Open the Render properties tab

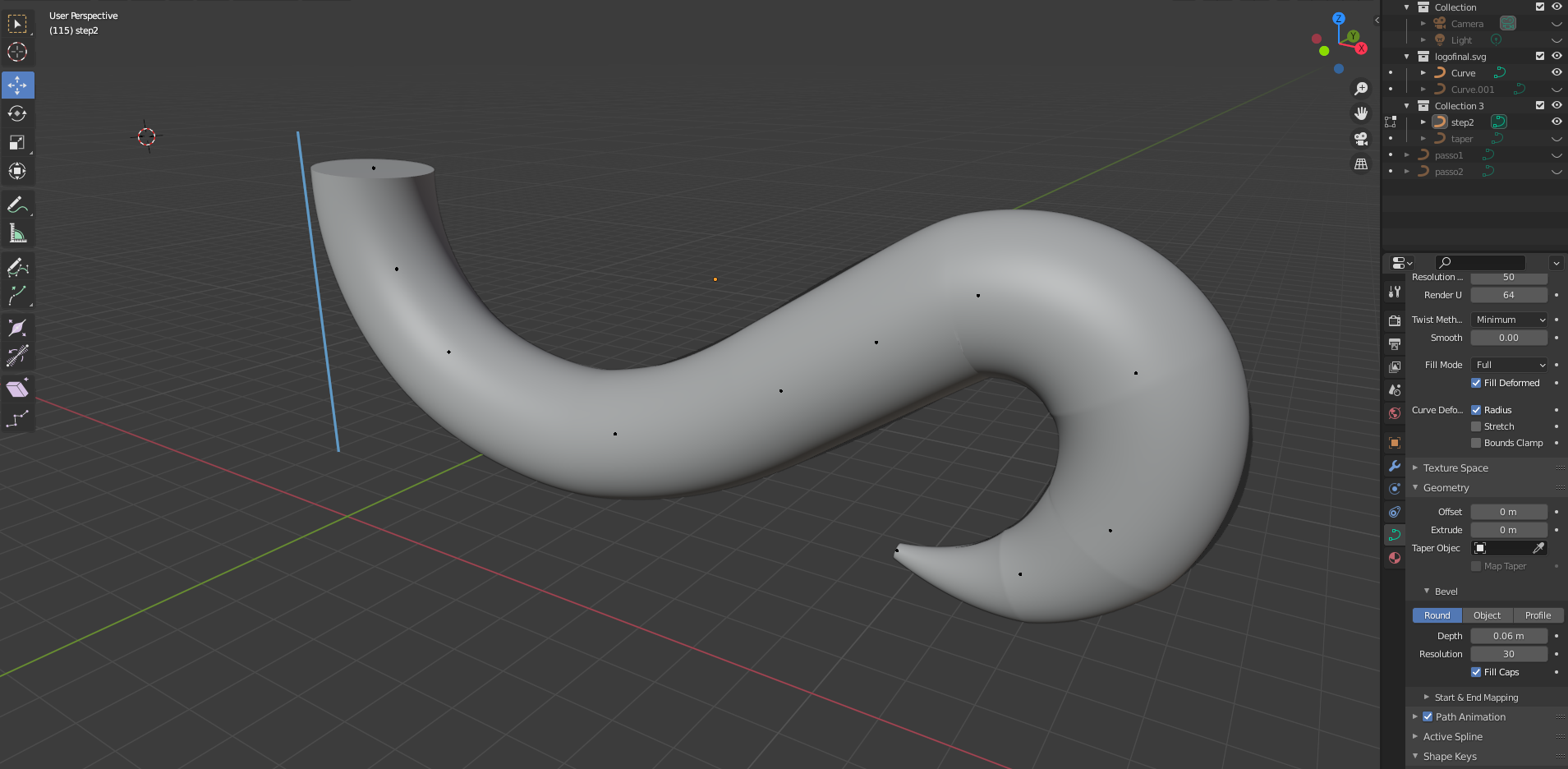(x=1395, y=320)
